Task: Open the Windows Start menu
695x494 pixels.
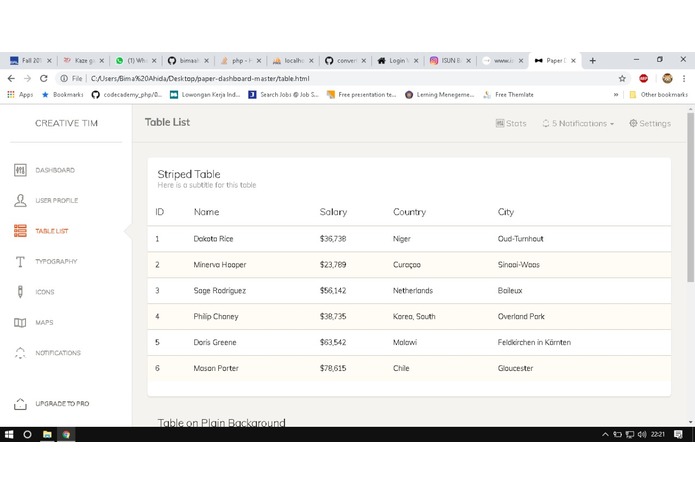Action: (9, 435)
